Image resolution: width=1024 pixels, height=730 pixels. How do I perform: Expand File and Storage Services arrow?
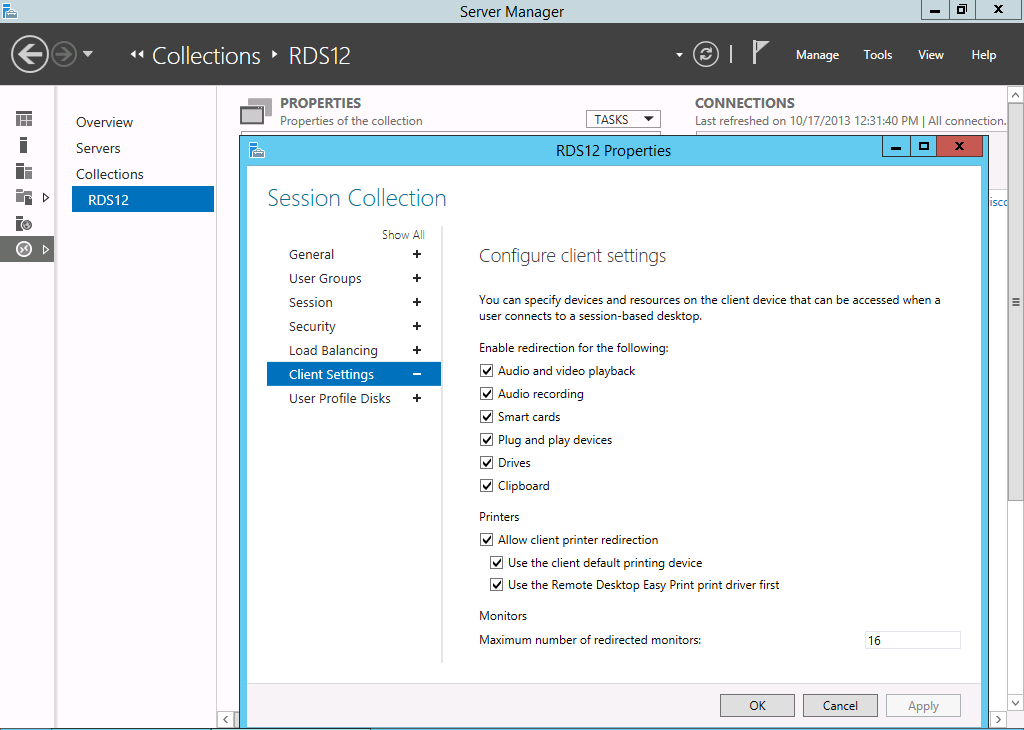click(46, 197)
